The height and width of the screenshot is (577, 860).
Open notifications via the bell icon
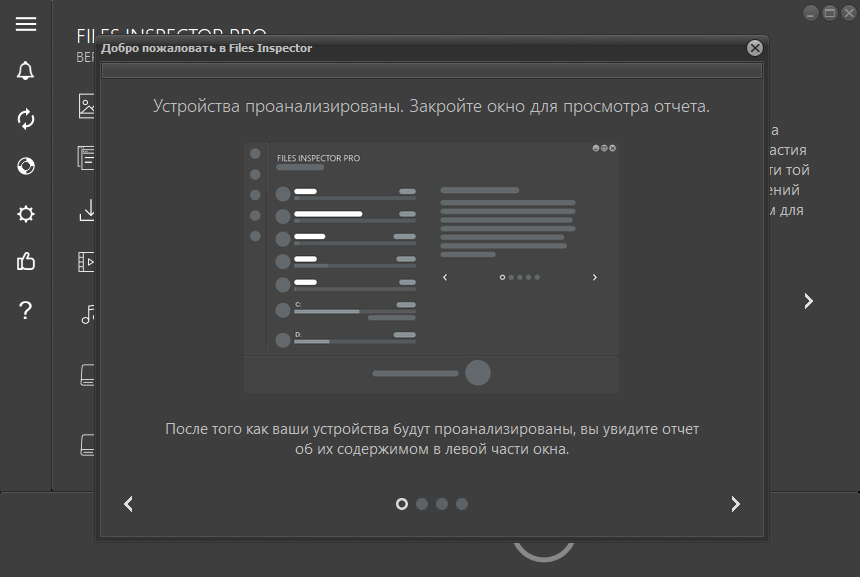pyautogui.click(x=26, y=71)
